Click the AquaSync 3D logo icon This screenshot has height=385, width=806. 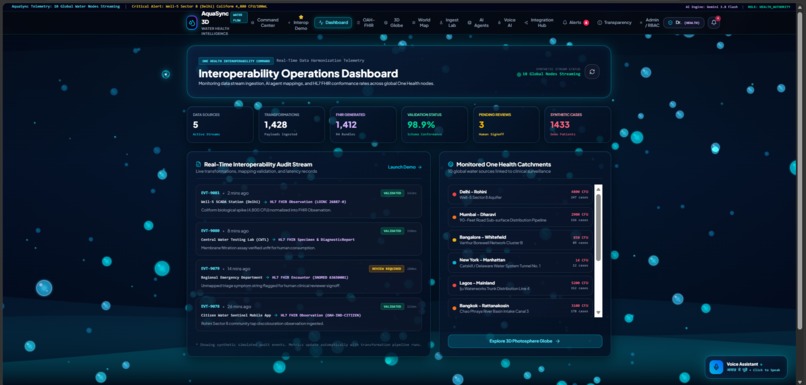tap(192, 23)
